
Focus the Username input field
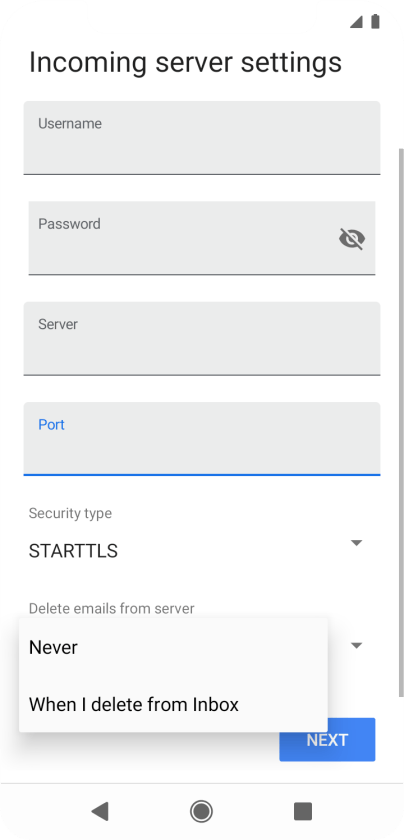(202, 138)
